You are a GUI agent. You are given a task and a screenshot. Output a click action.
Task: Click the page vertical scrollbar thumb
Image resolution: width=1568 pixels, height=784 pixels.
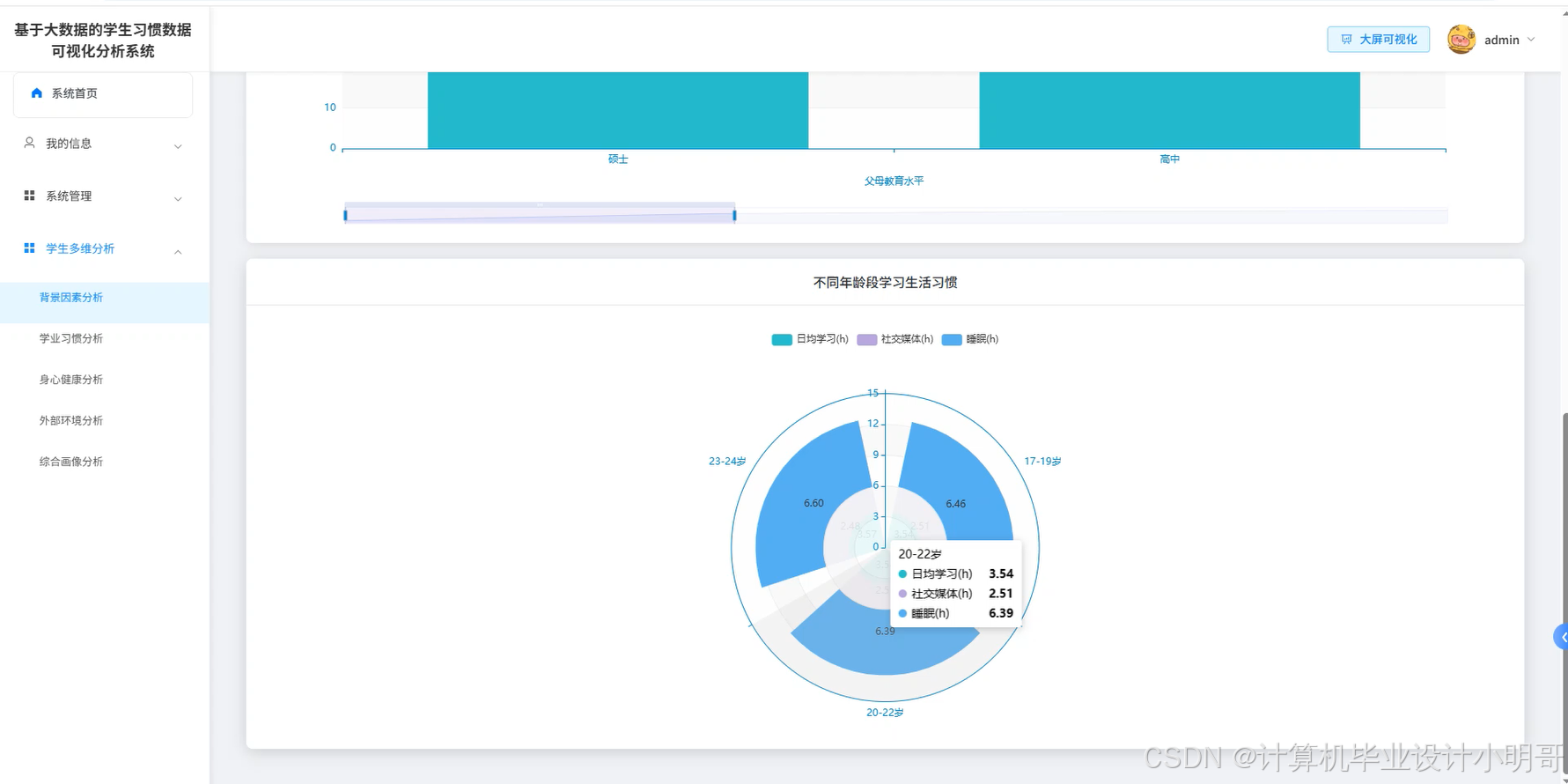1564,595
